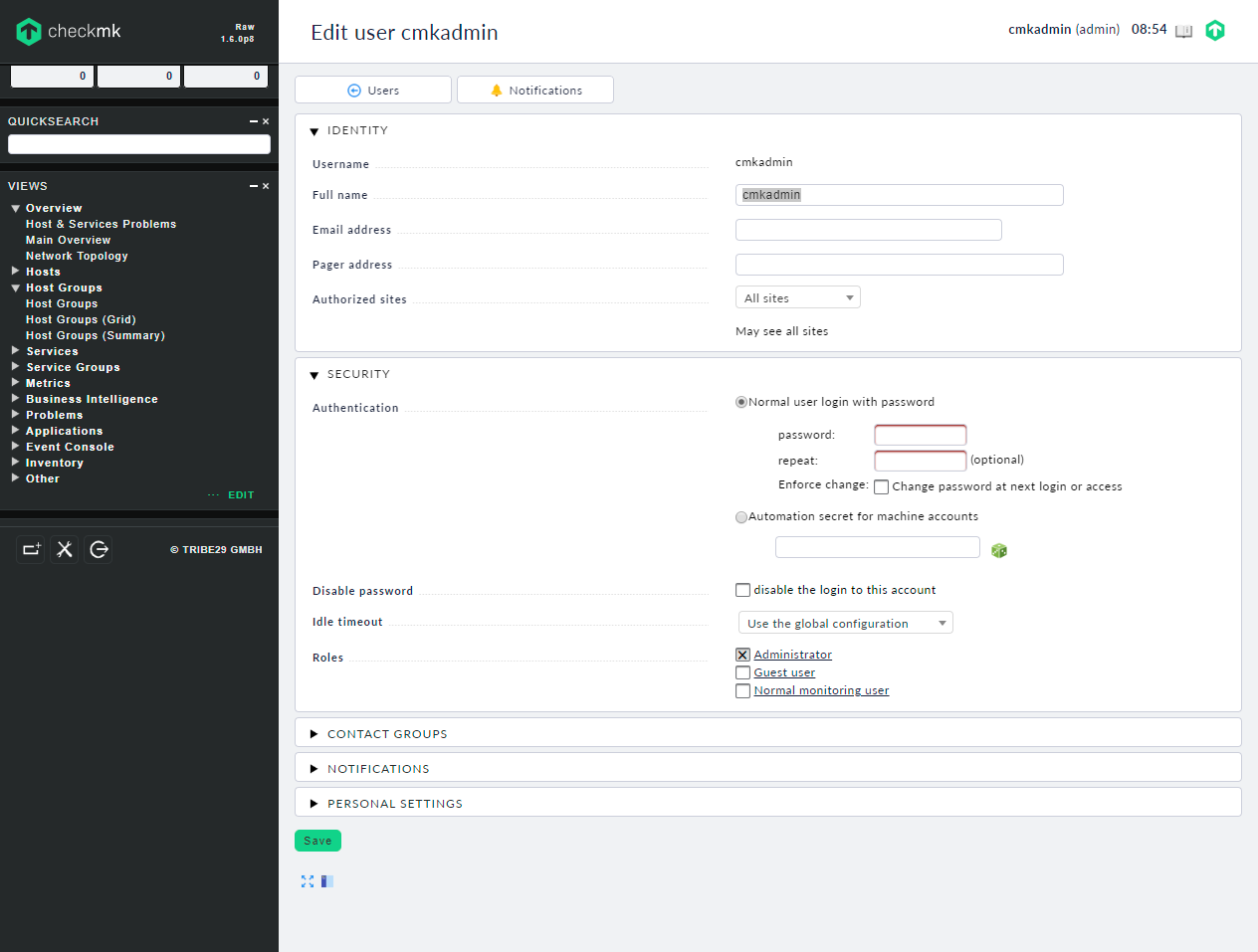Click the Tribe29 GmbH copyright link
Viewport: 1258px width, 952px height.
216,549
